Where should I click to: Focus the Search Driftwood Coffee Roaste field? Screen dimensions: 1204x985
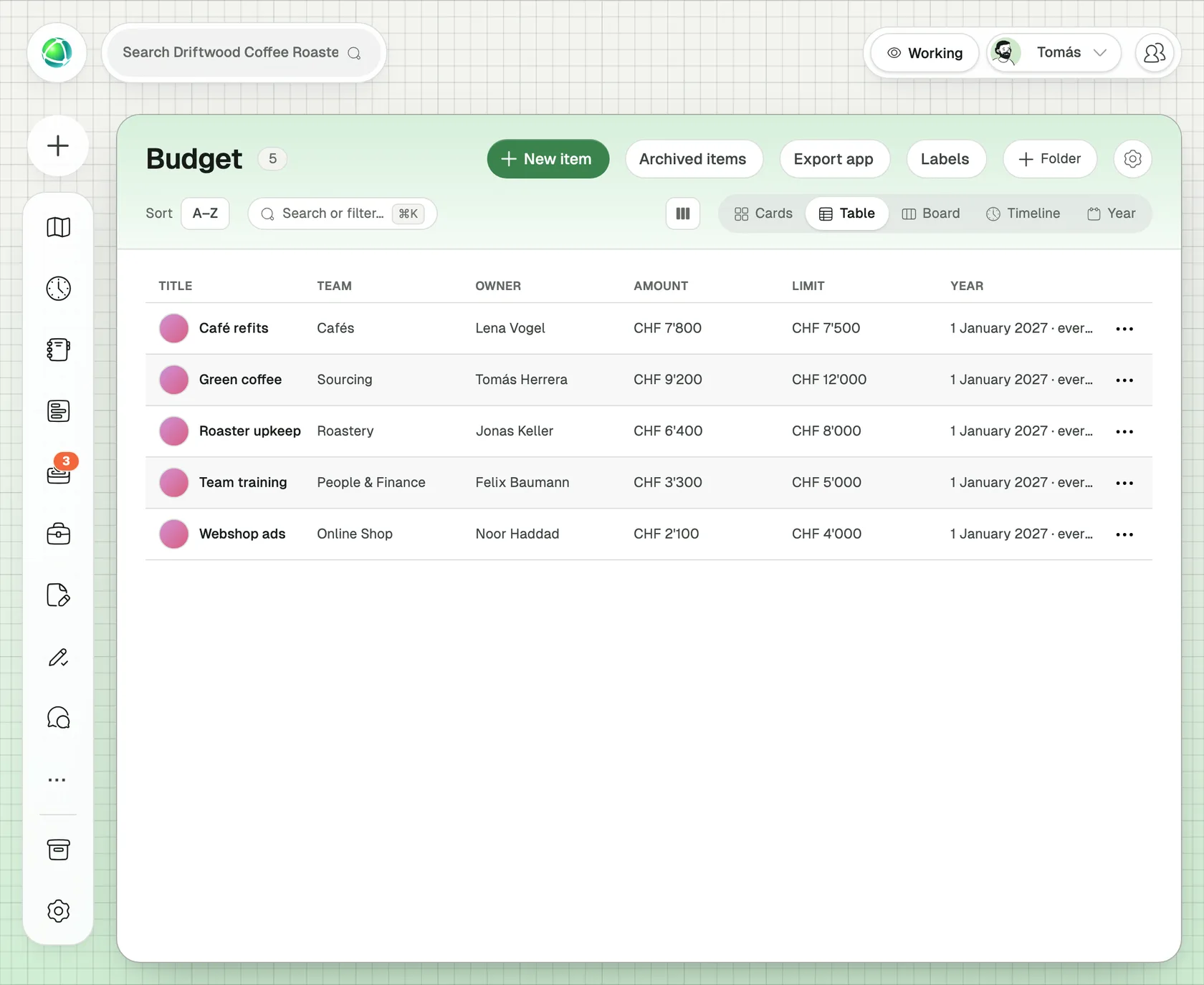coord(244,53)
